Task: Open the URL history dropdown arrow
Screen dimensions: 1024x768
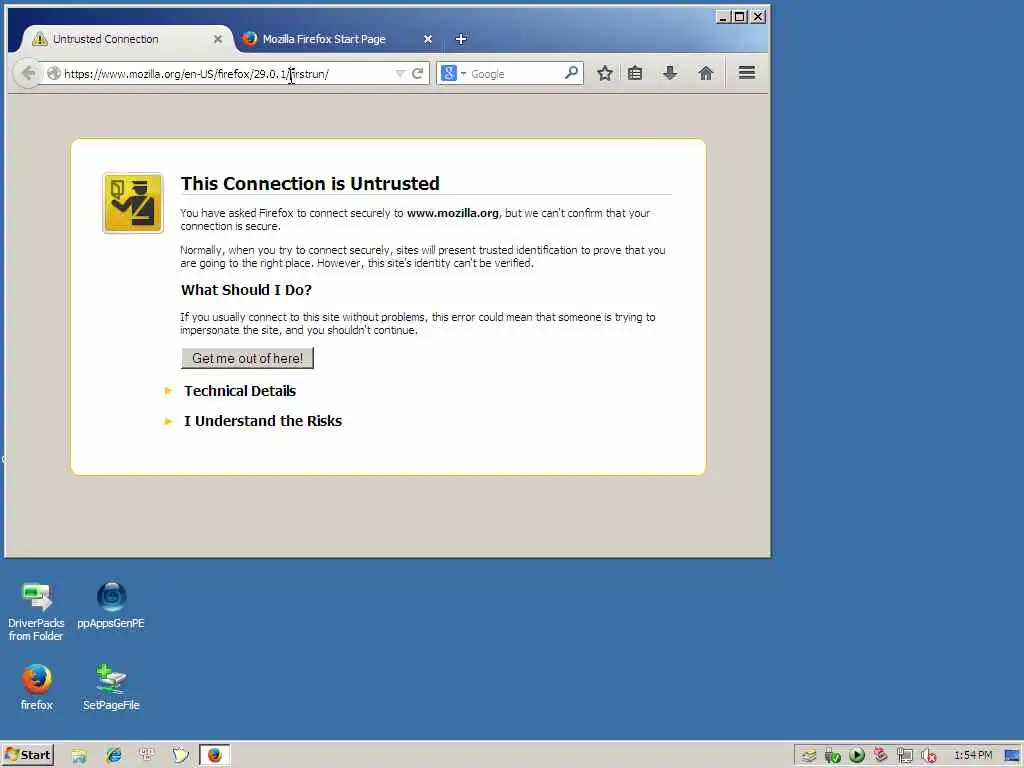Action: [400, 74]
